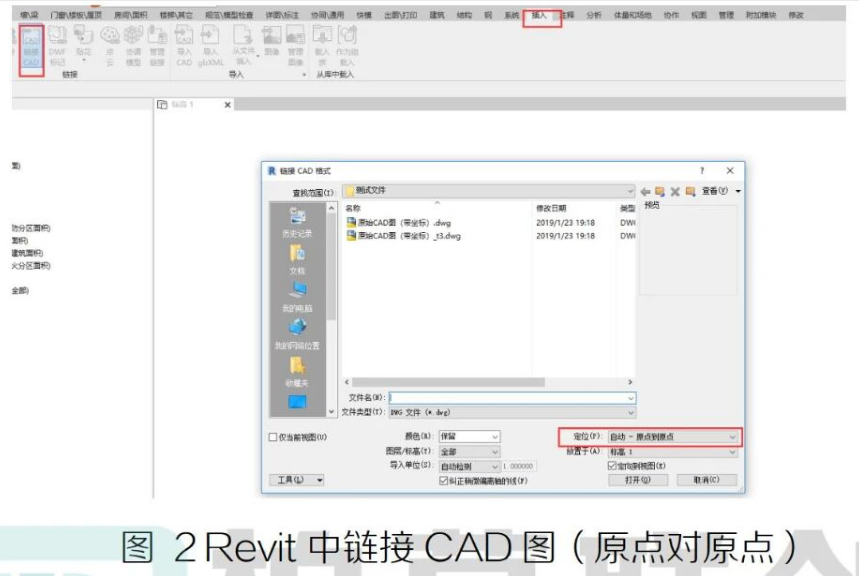This screenshot has height=576, width=859.
Task: Click the 图像 ribbon icon
Action: pyautogui.click(x=271, y=41)
